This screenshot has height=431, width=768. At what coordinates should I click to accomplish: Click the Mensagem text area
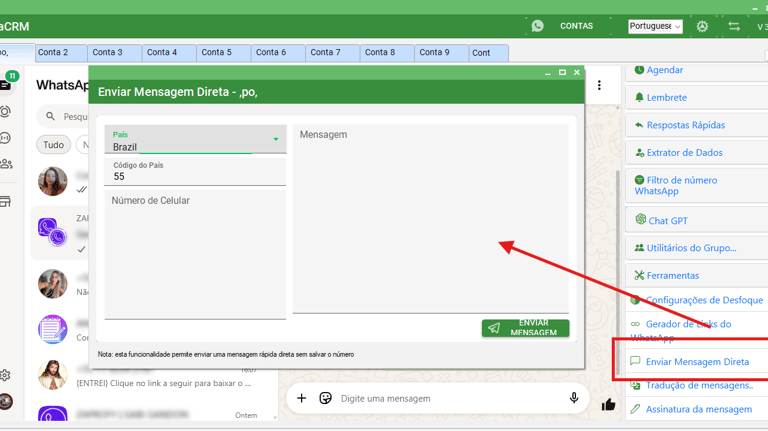tap(431, 218)
